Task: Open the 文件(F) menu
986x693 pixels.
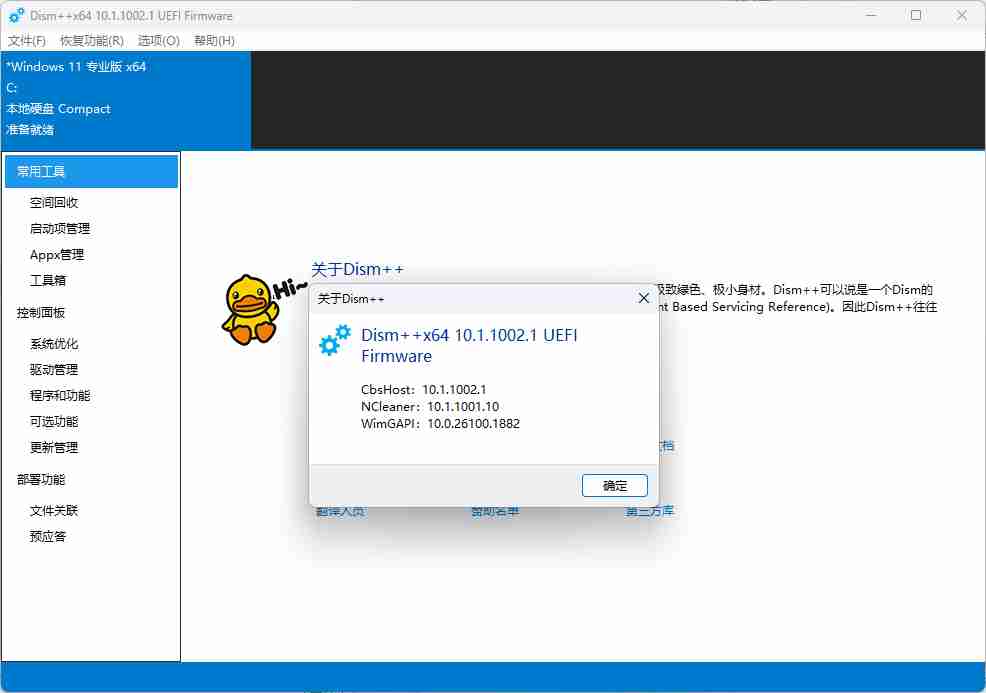Action: click(x=26, y=41)
